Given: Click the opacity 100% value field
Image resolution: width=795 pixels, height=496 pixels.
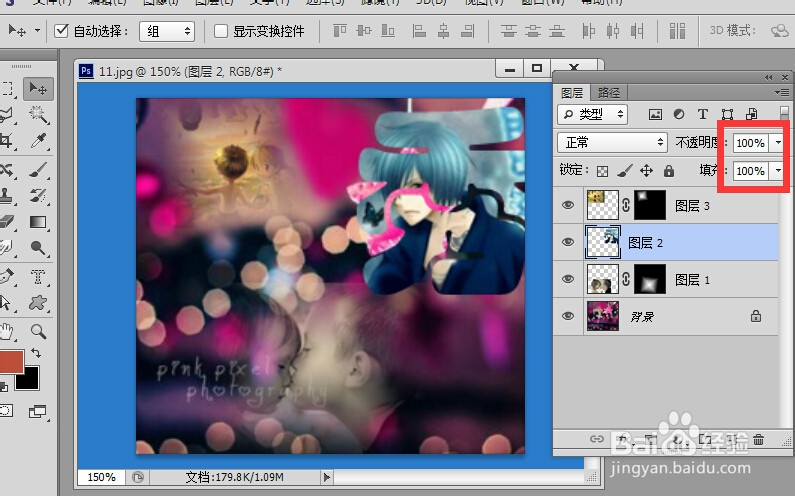Looking at the screenshot, I should pos(751,143).
